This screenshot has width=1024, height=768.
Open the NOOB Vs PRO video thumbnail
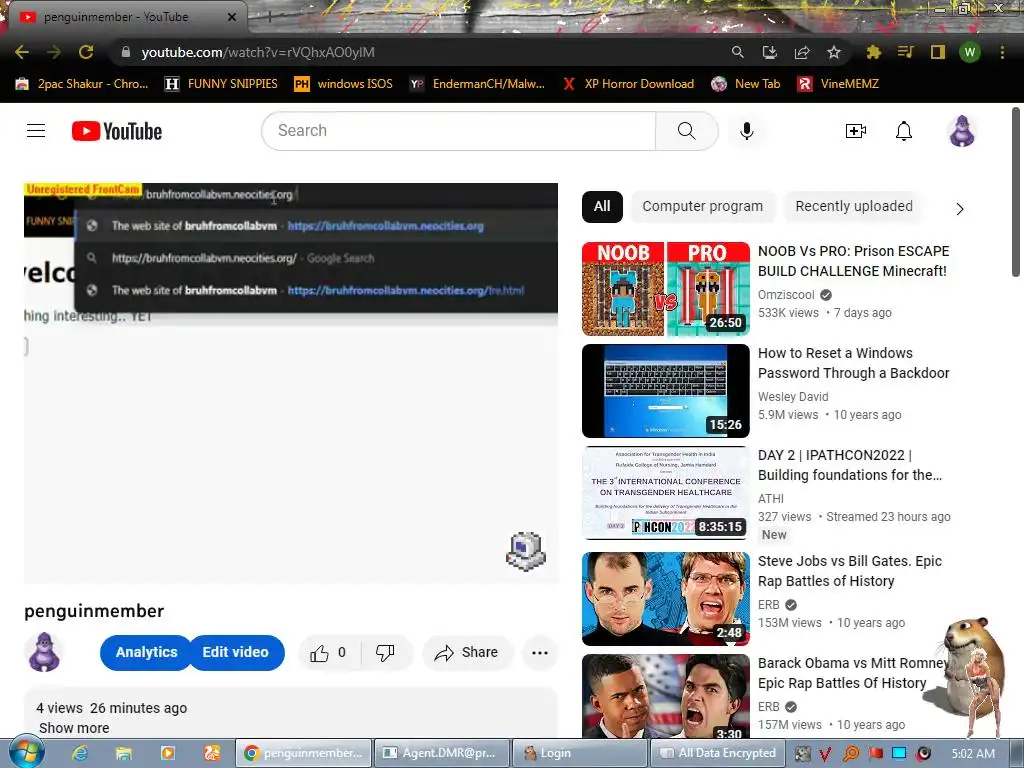pyautogui.click(x=665, y=289)
